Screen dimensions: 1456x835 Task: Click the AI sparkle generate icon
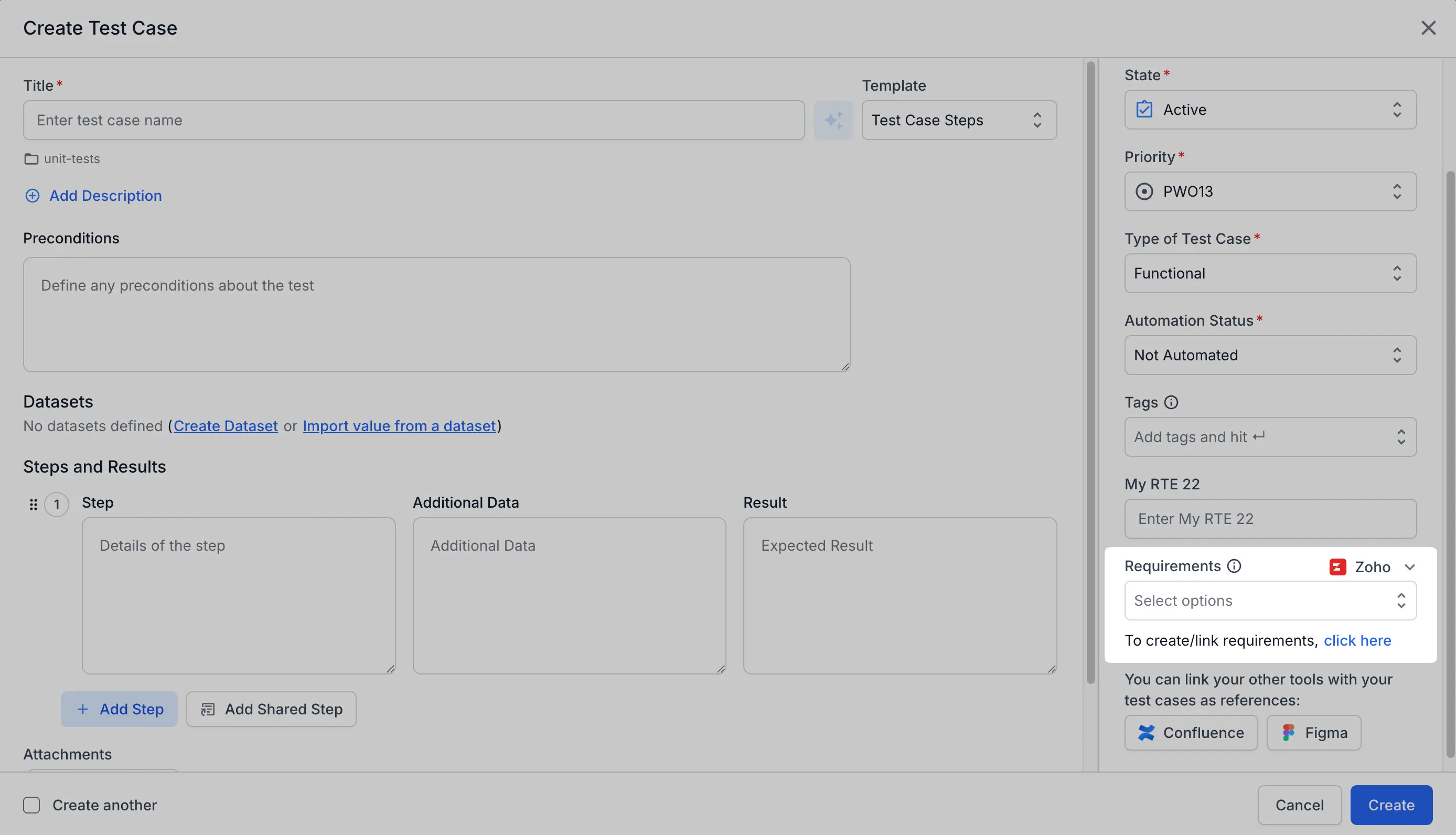tap(833, 120)
